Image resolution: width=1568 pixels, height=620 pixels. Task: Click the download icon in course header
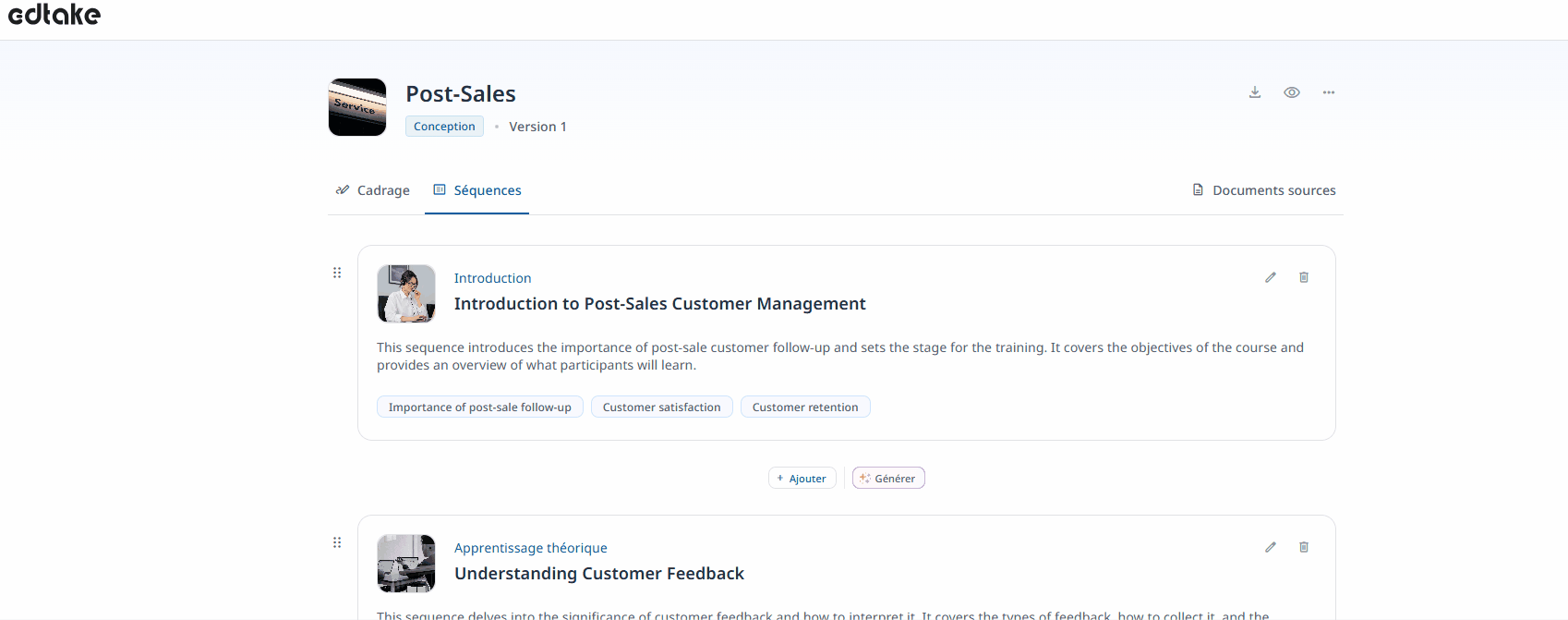point(1255,92)
